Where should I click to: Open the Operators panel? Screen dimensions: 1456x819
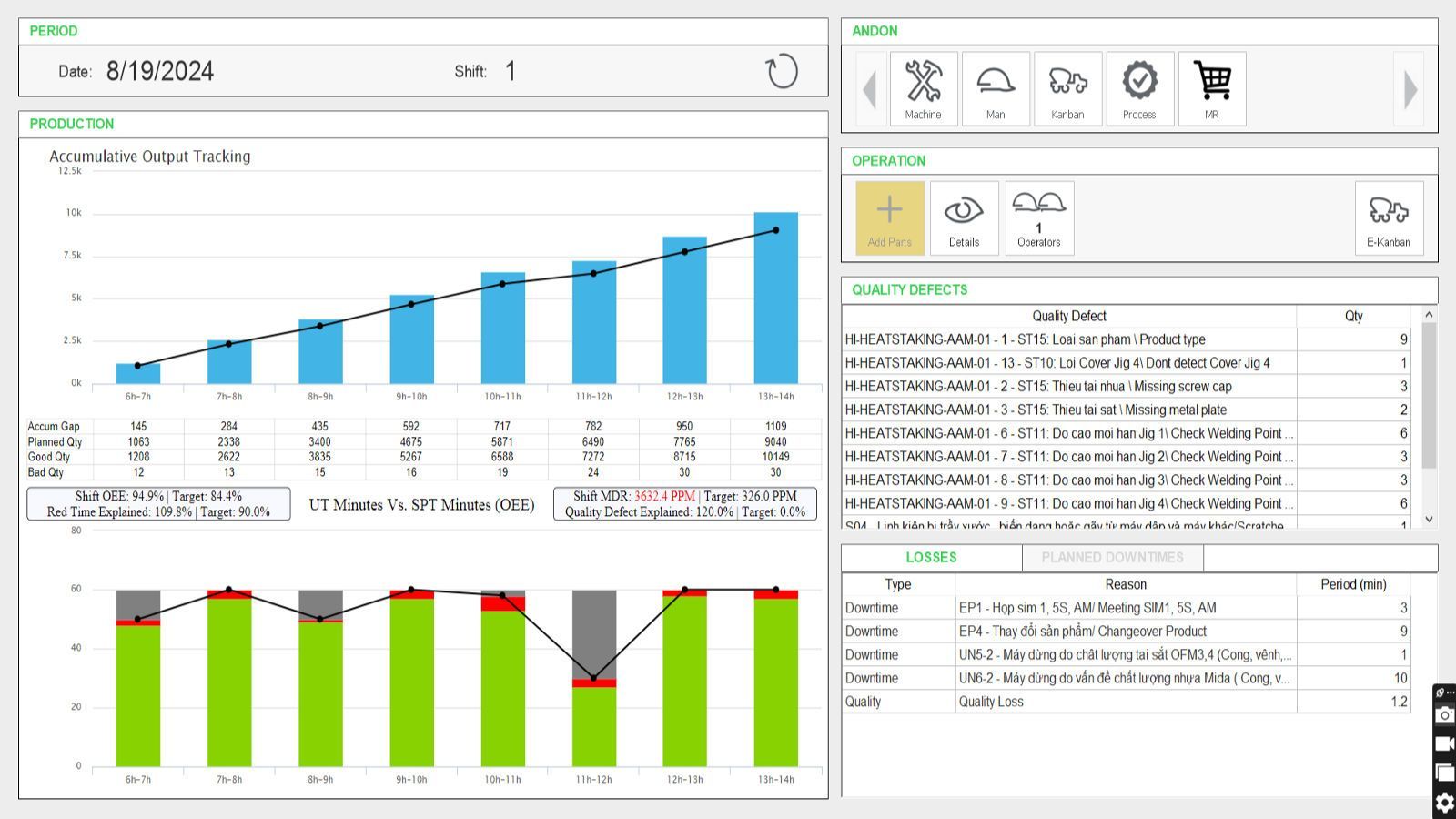pyautogui.click(x=1038, y=218)
